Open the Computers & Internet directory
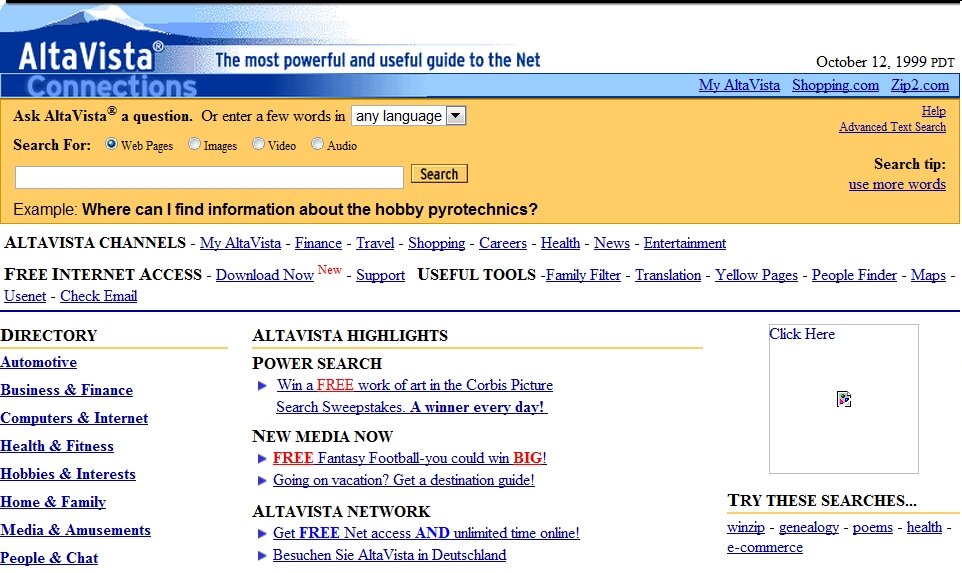 (74, 418)
